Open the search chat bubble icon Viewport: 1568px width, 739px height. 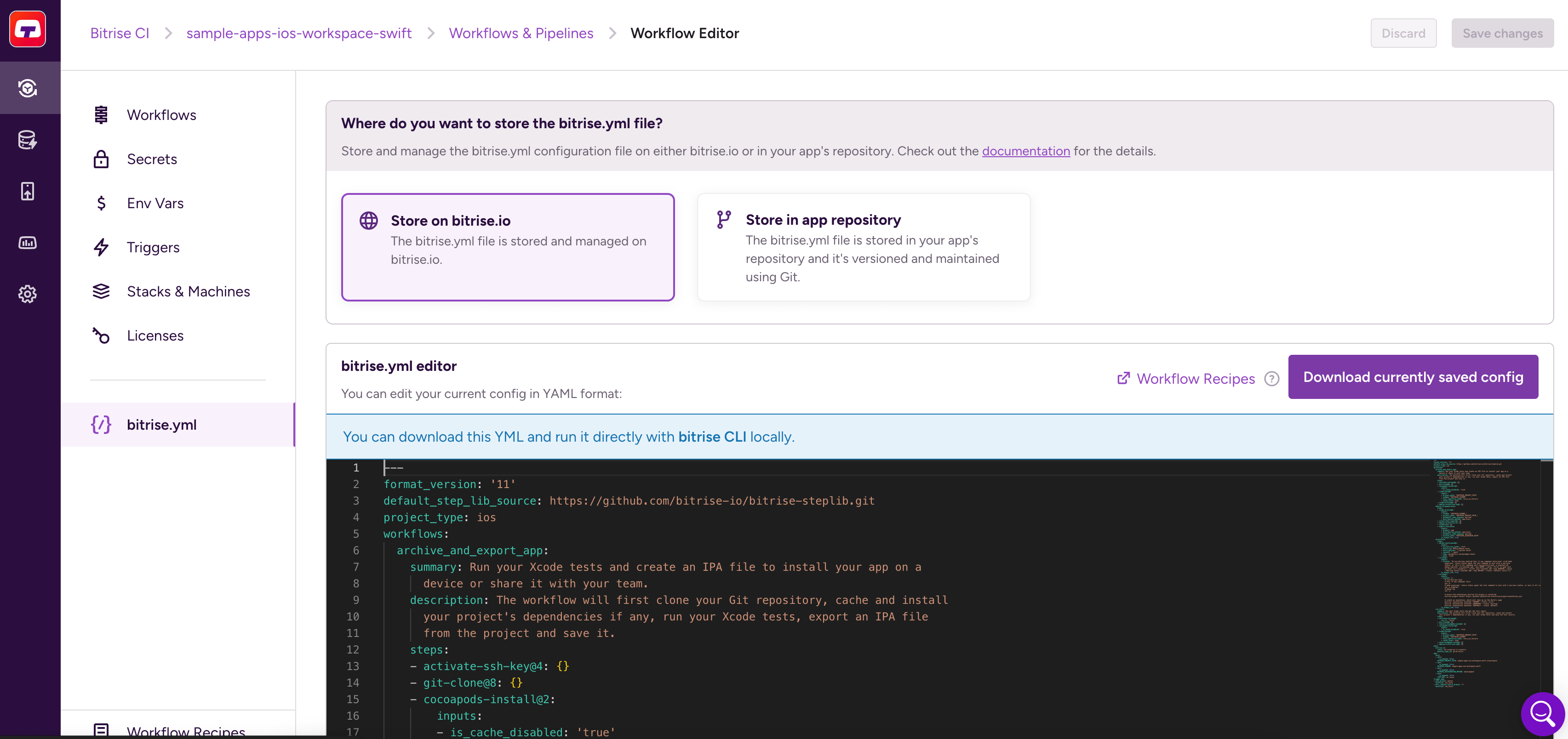[x=1543, y=713]
